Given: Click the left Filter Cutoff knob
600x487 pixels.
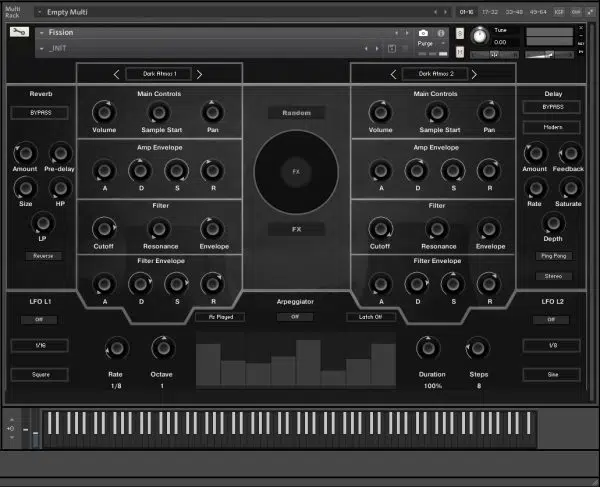Looking at the screenshot, I should 105,228.
